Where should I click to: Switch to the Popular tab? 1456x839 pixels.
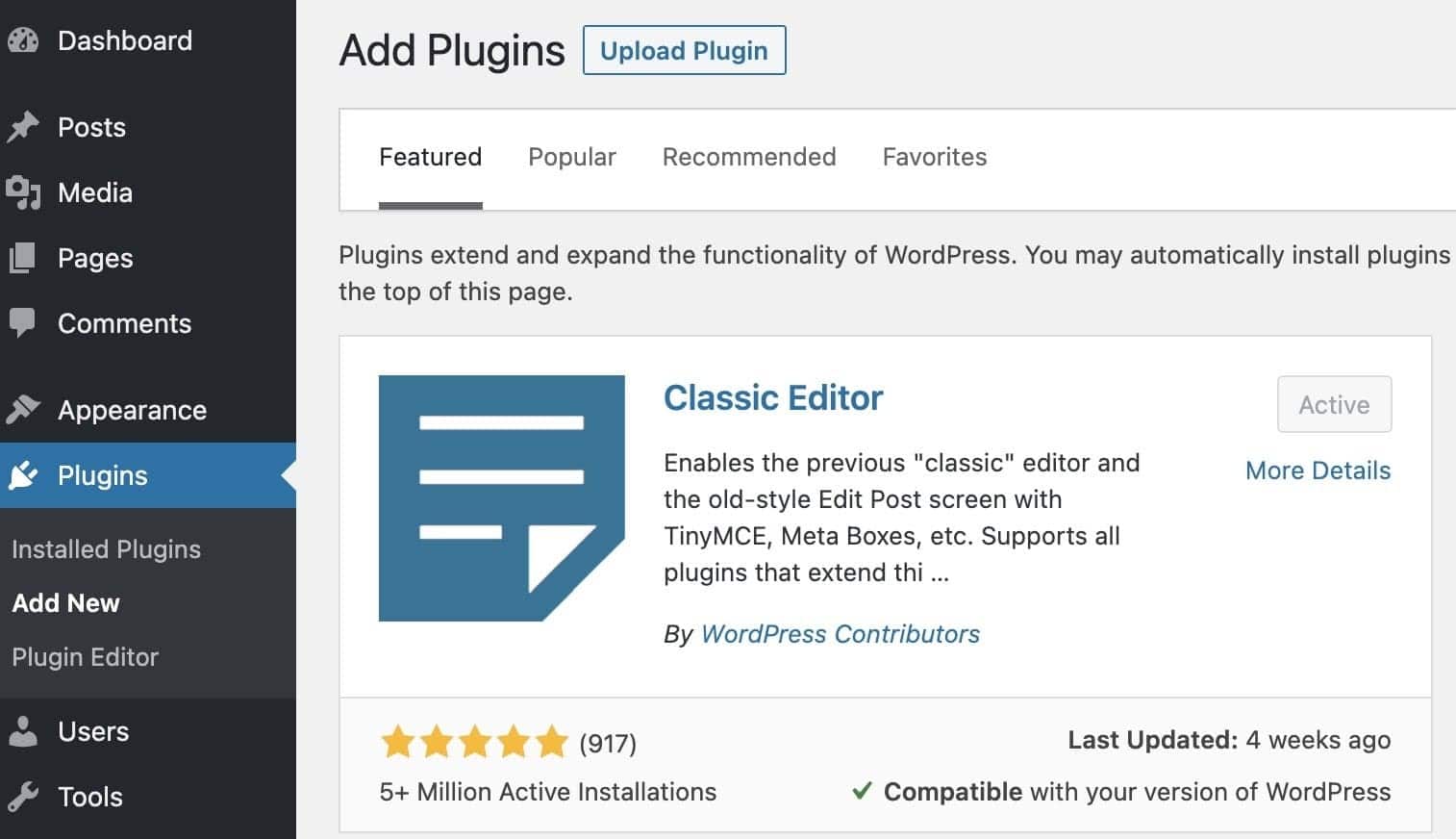pos(572,157)
